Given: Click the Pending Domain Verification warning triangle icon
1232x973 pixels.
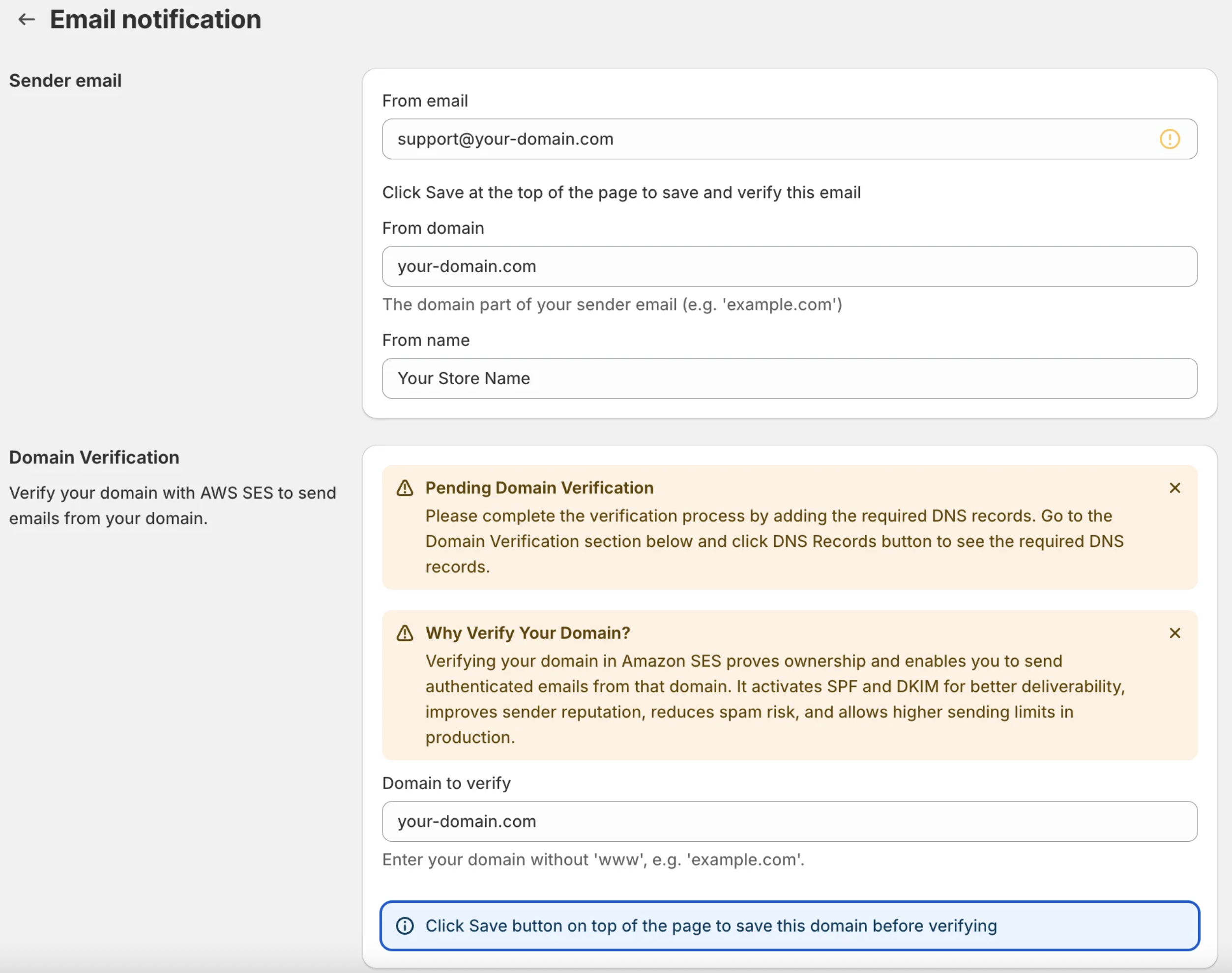Looking at the screenshot, I should pyautogui.click(x=405, y=488).
